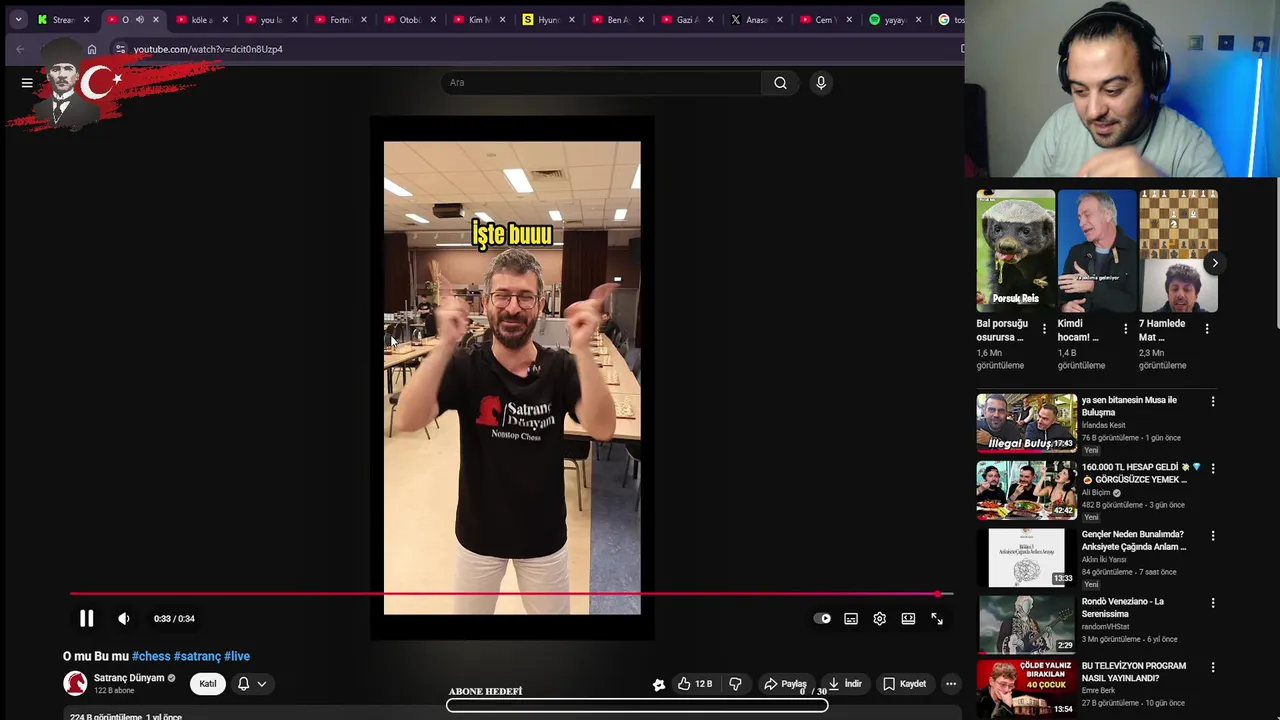This screenshot has height=720, width=1280.
Task: Open Satranç Dünyam channel avatar
Action: tap(75, 684)
